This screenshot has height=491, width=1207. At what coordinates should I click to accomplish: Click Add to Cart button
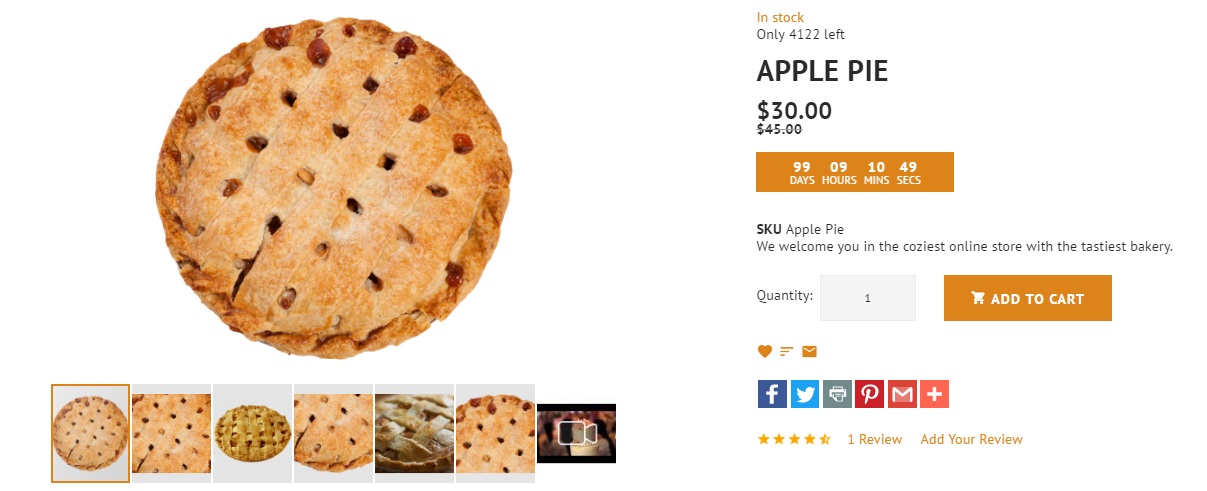(1028, 298)
